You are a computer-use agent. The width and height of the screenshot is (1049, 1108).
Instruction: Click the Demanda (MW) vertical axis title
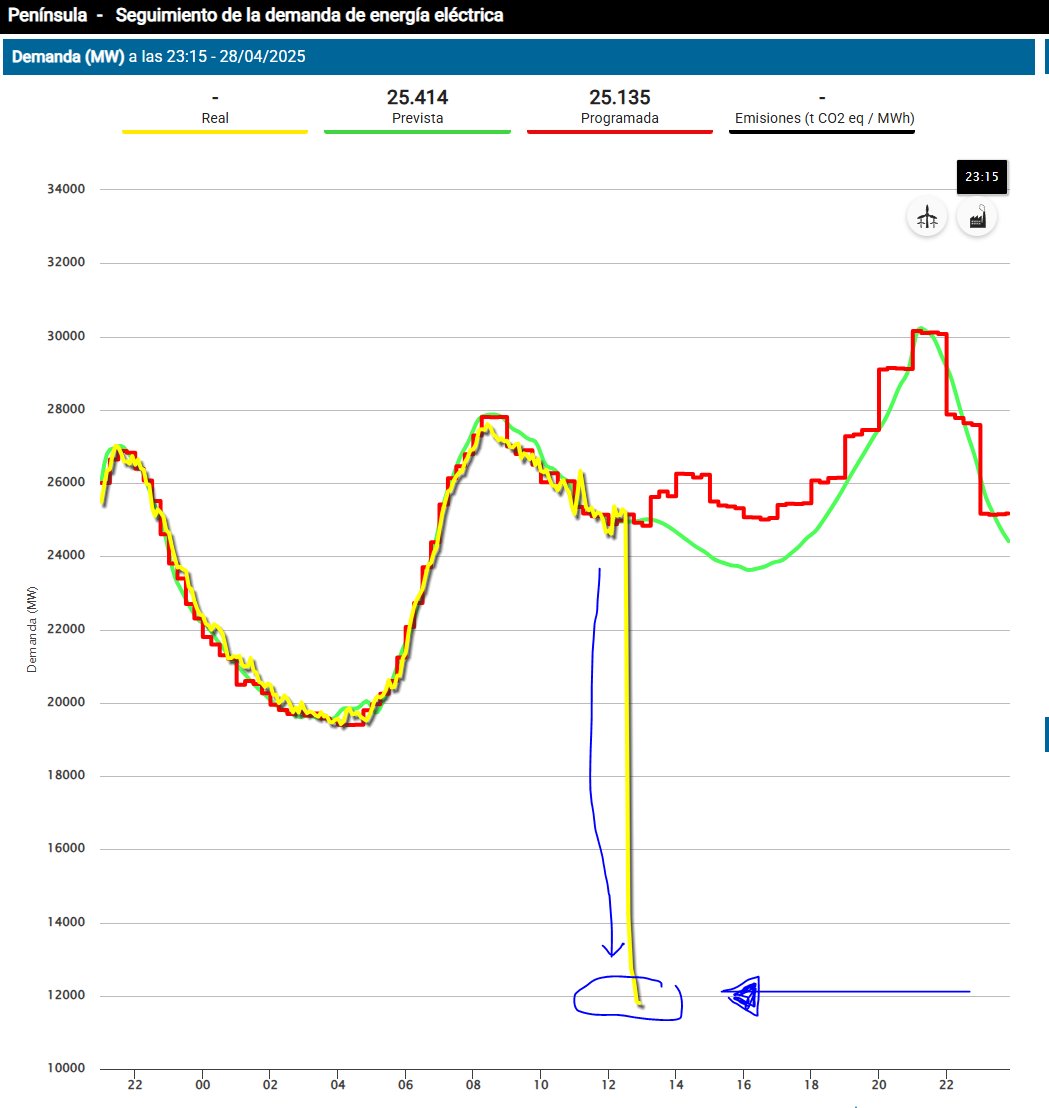point(31,629)
